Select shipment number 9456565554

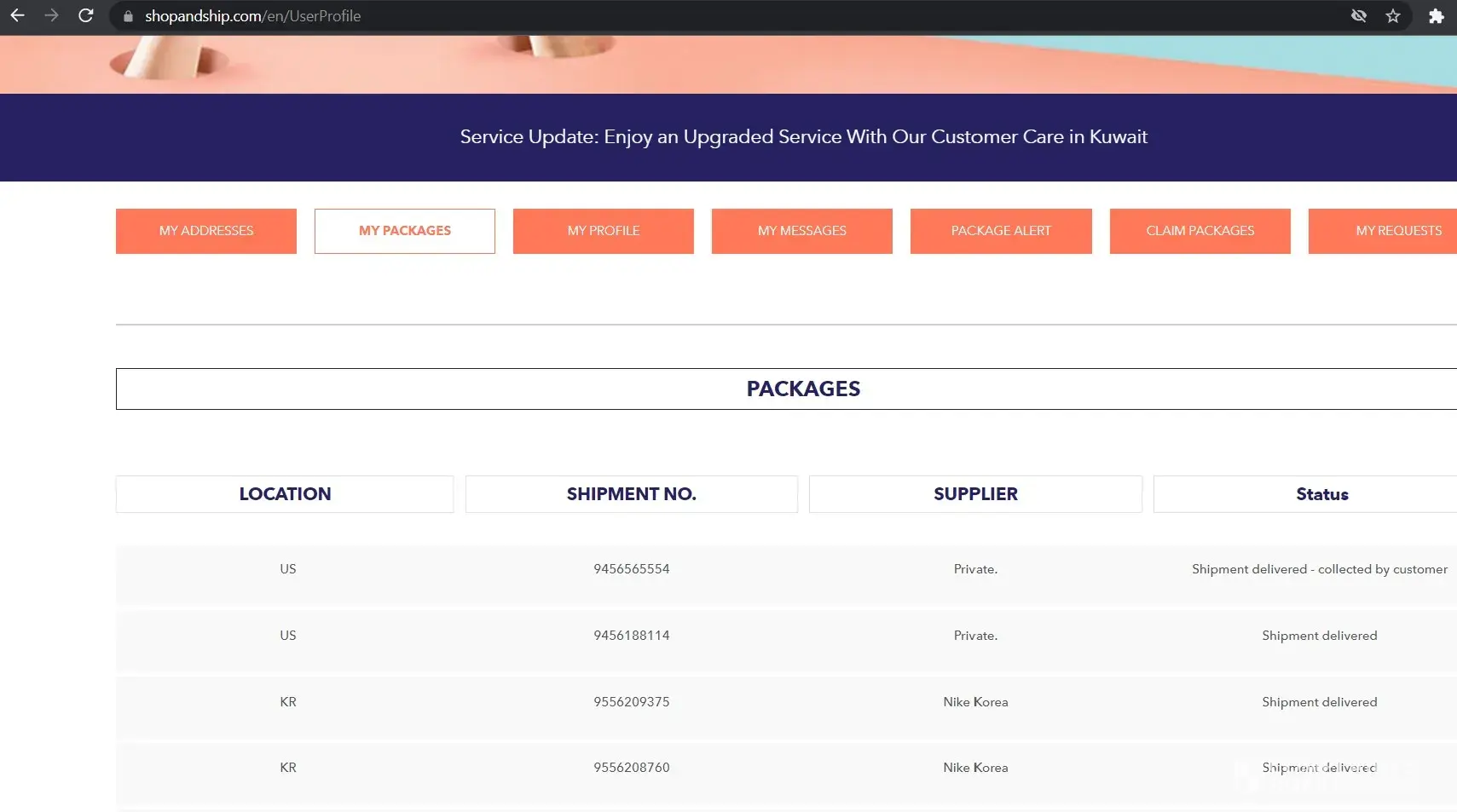coord(631,569)
